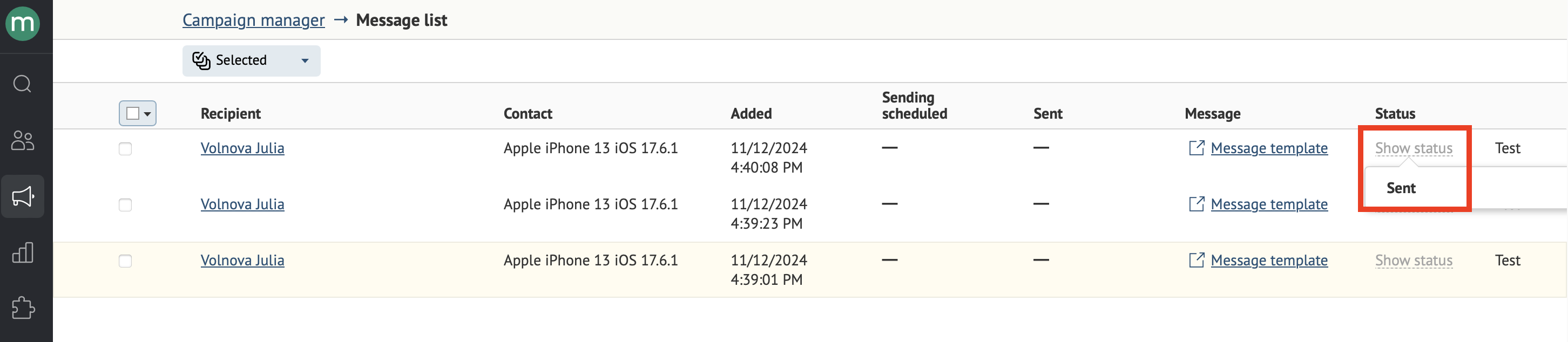Expand the Selected actions dropdown
This screenshot has height=342, width=1568.
(x=252, y=60)
